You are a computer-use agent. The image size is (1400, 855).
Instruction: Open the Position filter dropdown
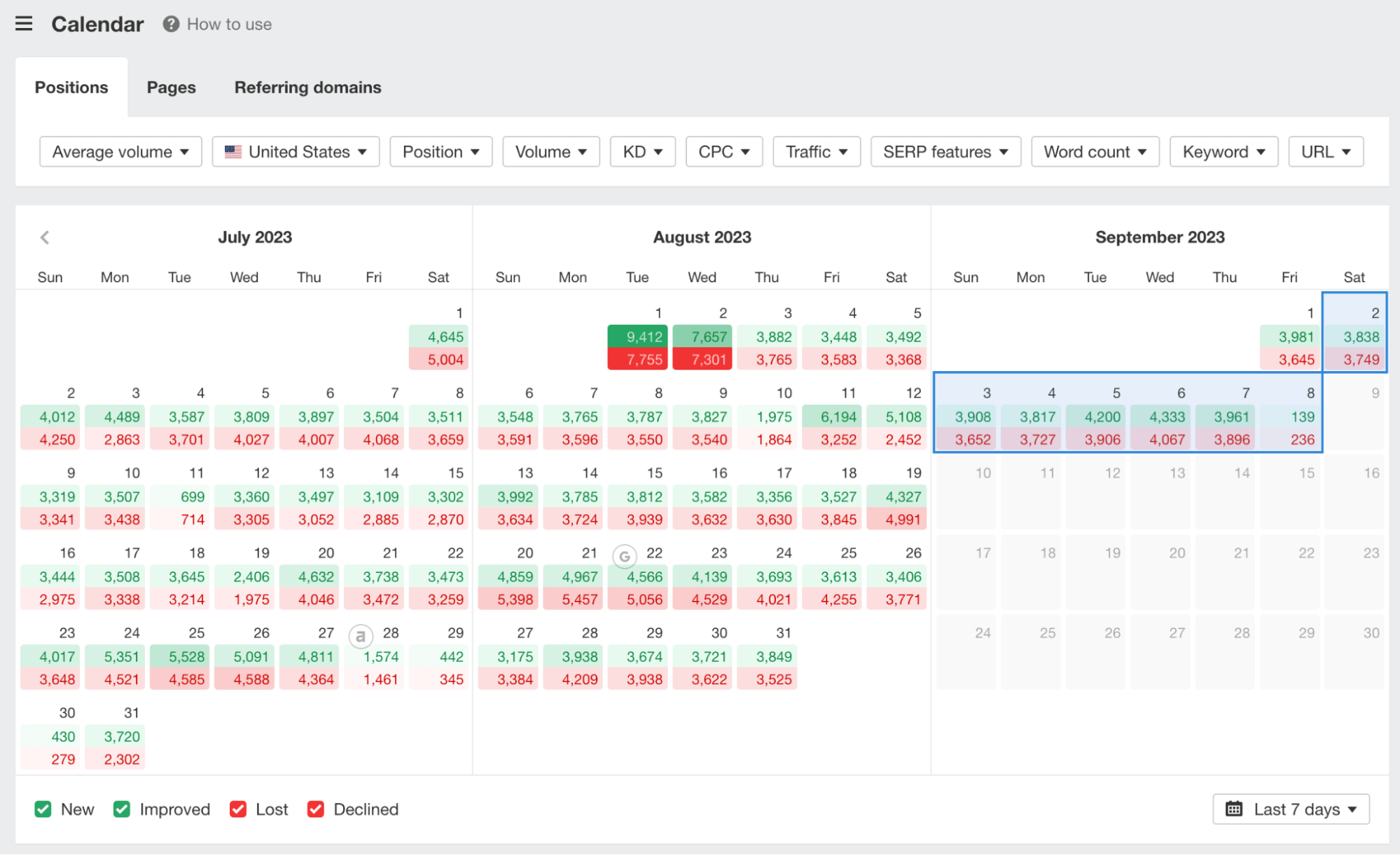(x=441, y=151)
